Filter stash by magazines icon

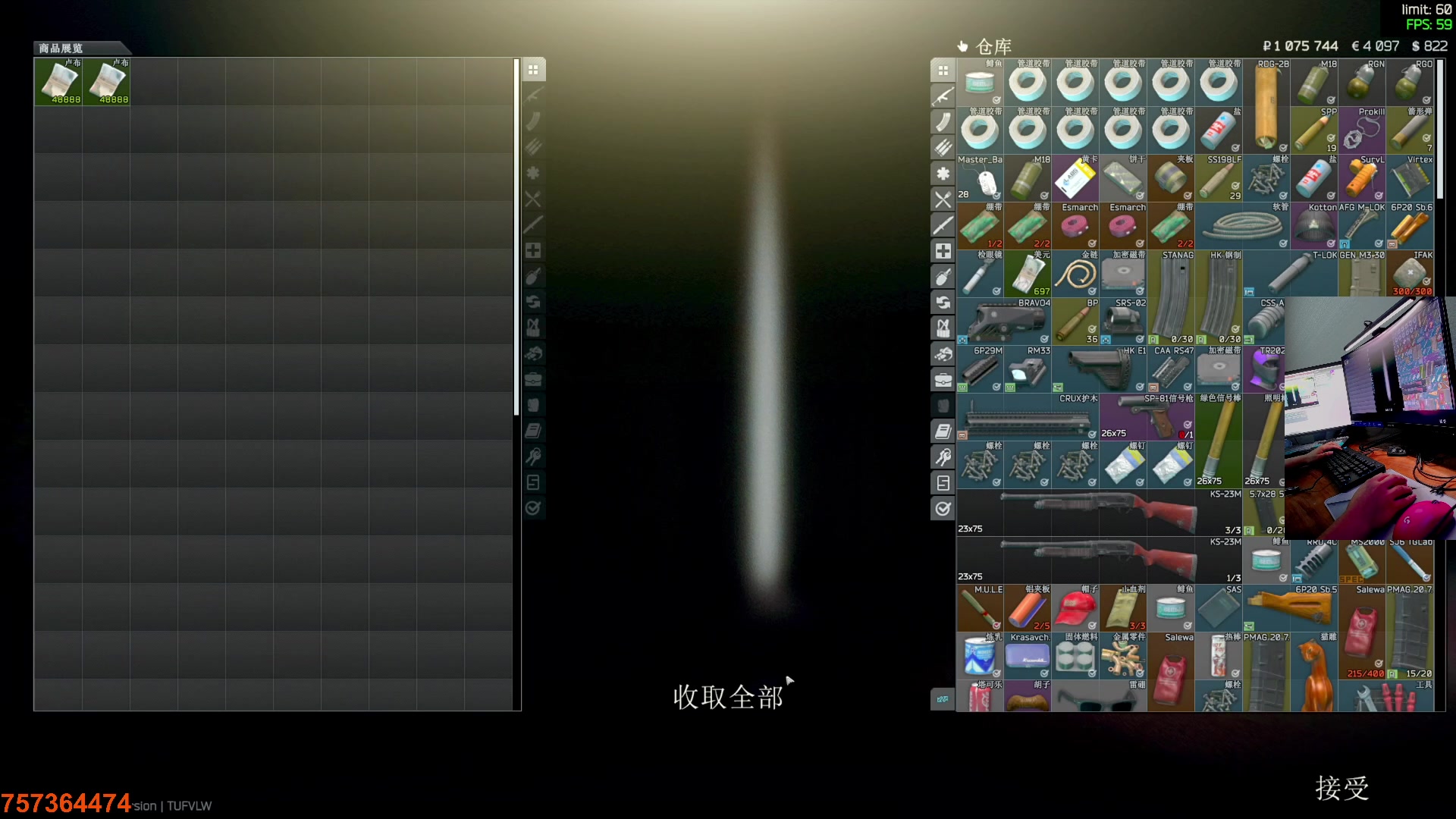pyautogui.click(x=943, y=122)
